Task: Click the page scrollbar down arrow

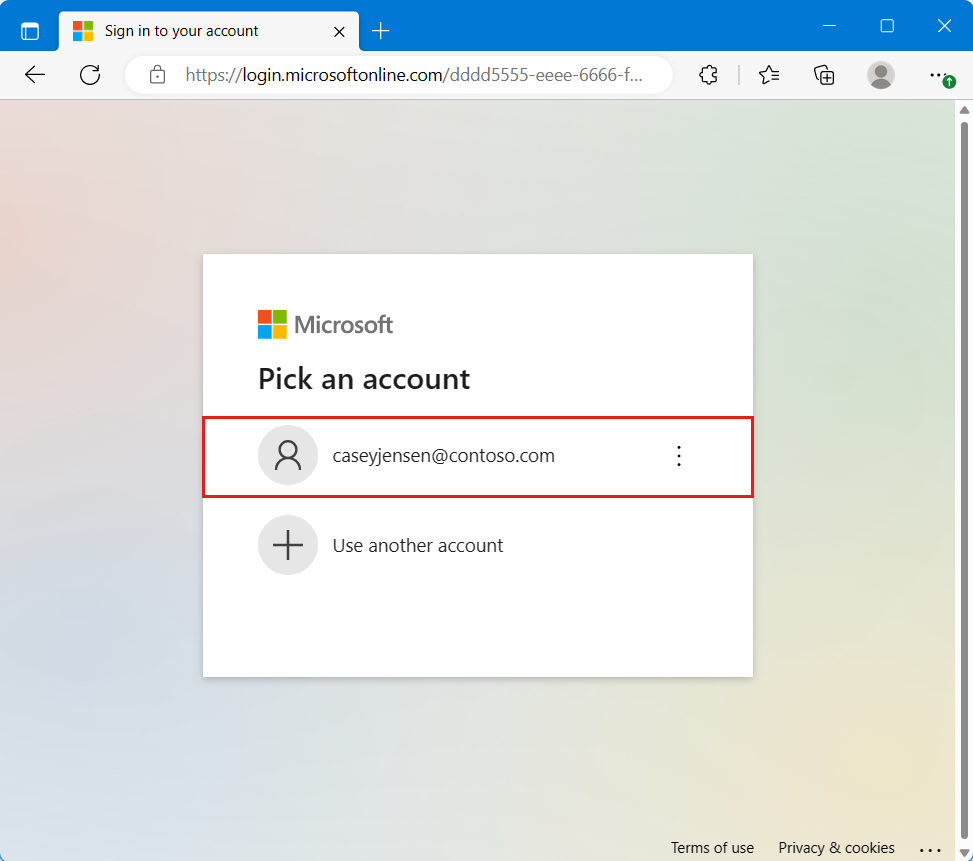Action: coord(964,854)
